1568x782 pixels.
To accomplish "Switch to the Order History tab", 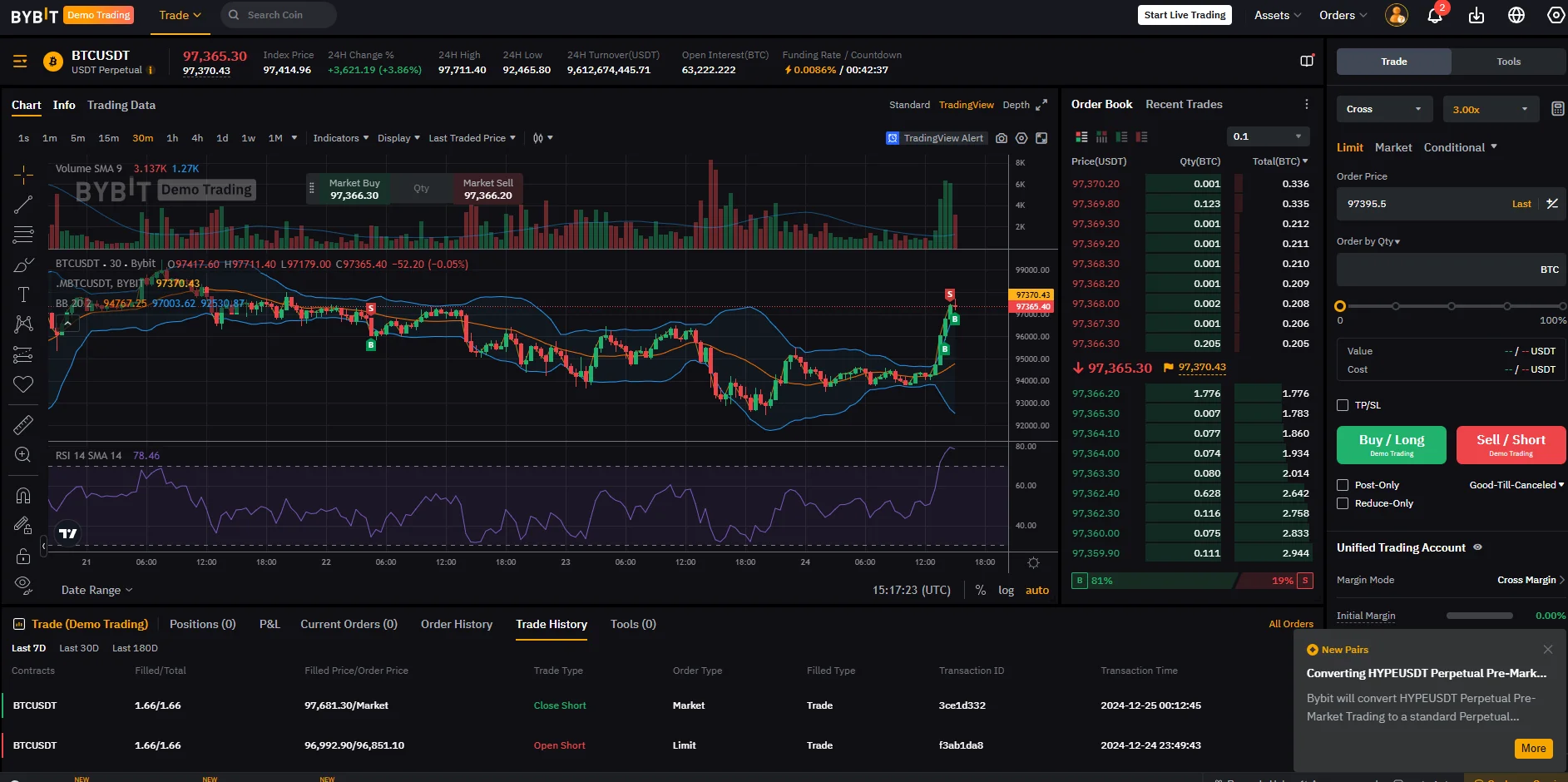I will (456, 624).
